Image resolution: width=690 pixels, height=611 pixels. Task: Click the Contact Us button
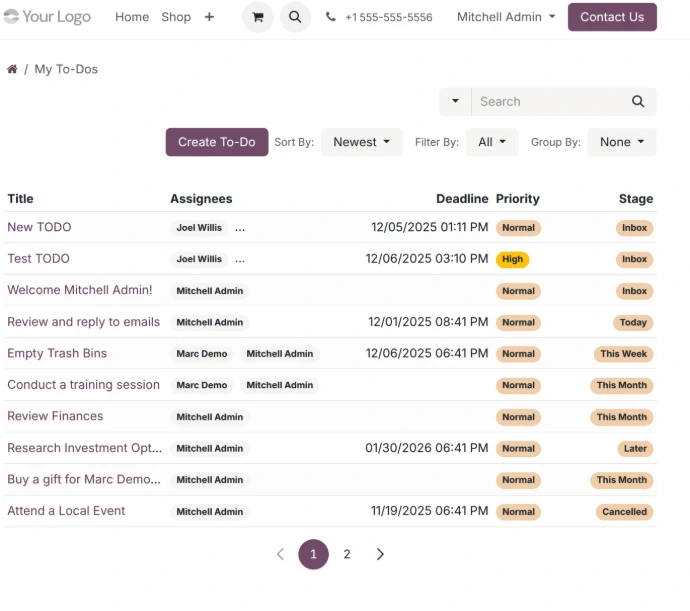pos(612,17)
